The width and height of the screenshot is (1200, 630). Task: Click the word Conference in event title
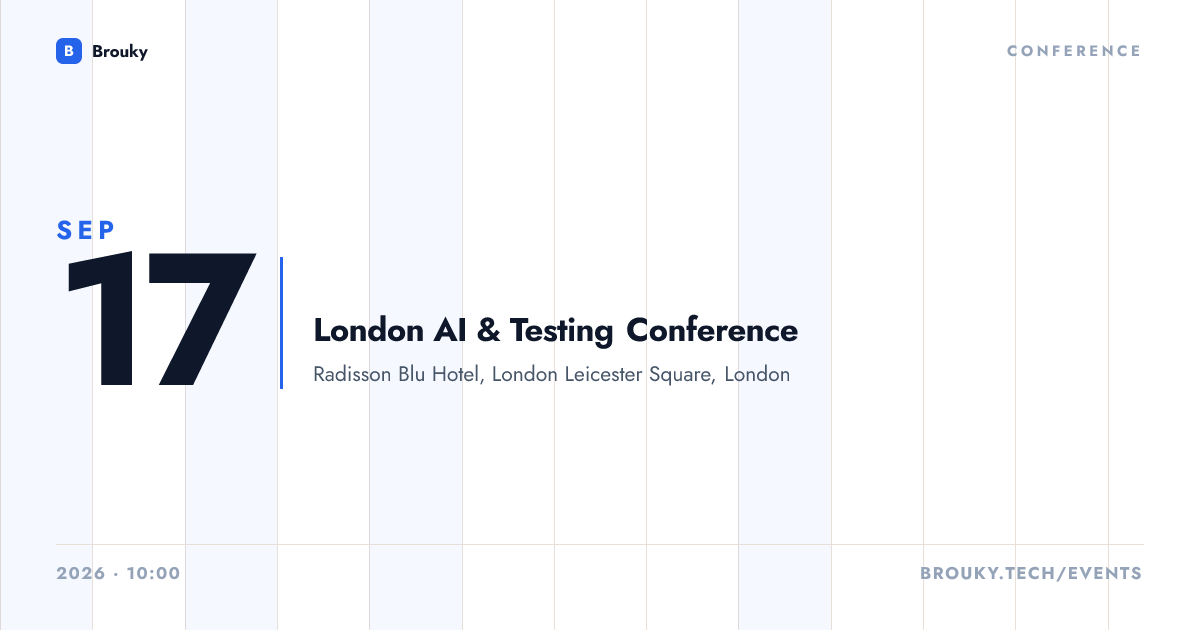tap(713, 330)
